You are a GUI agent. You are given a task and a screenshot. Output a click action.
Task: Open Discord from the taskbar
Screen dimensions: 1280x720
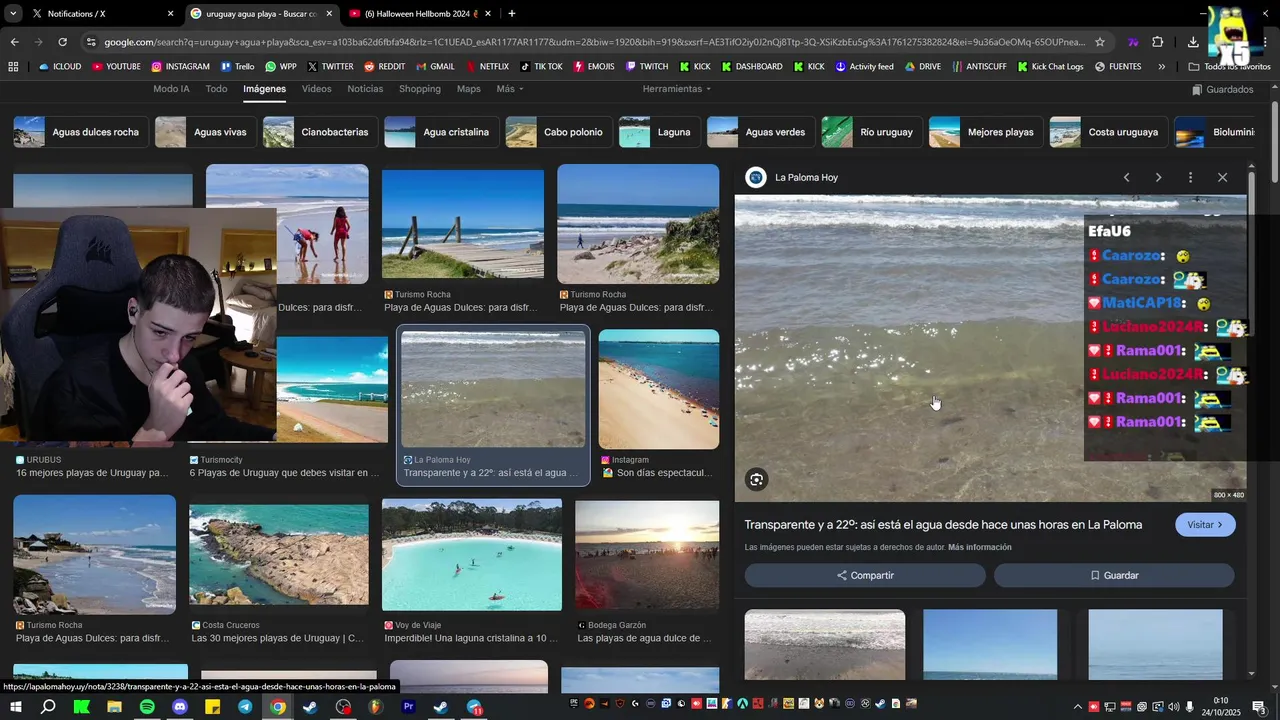180,707
